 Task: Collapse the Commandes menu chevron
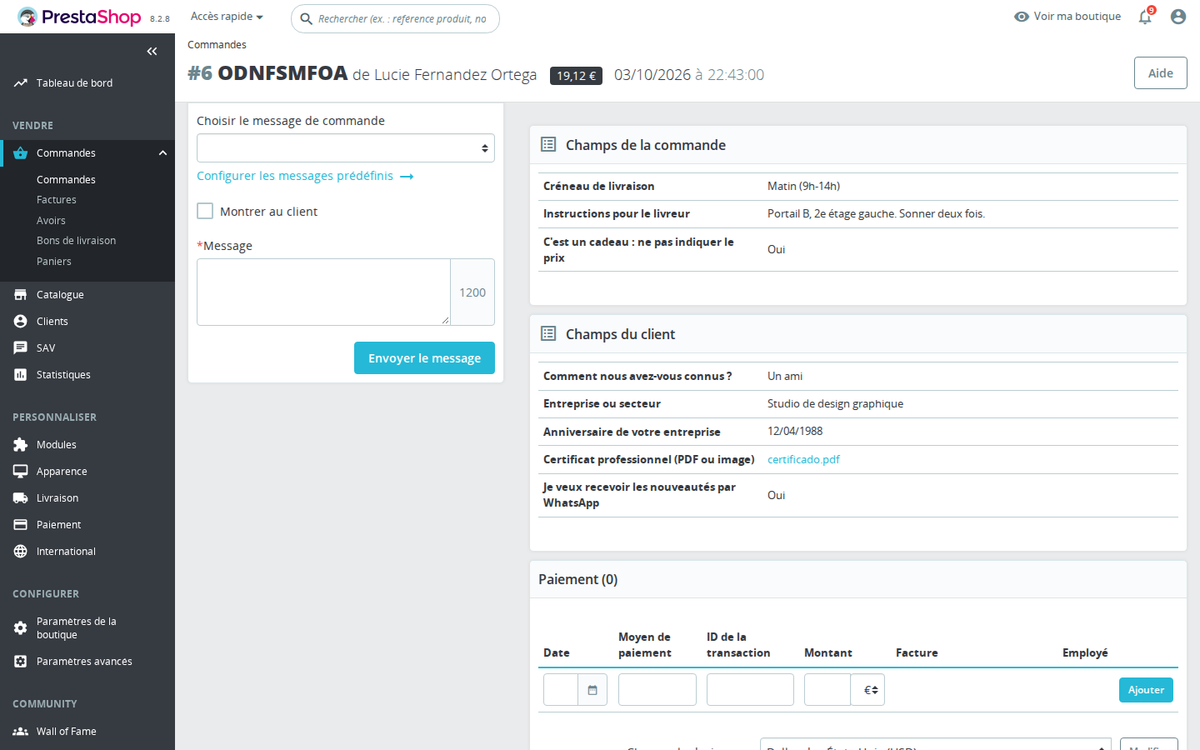163,153
